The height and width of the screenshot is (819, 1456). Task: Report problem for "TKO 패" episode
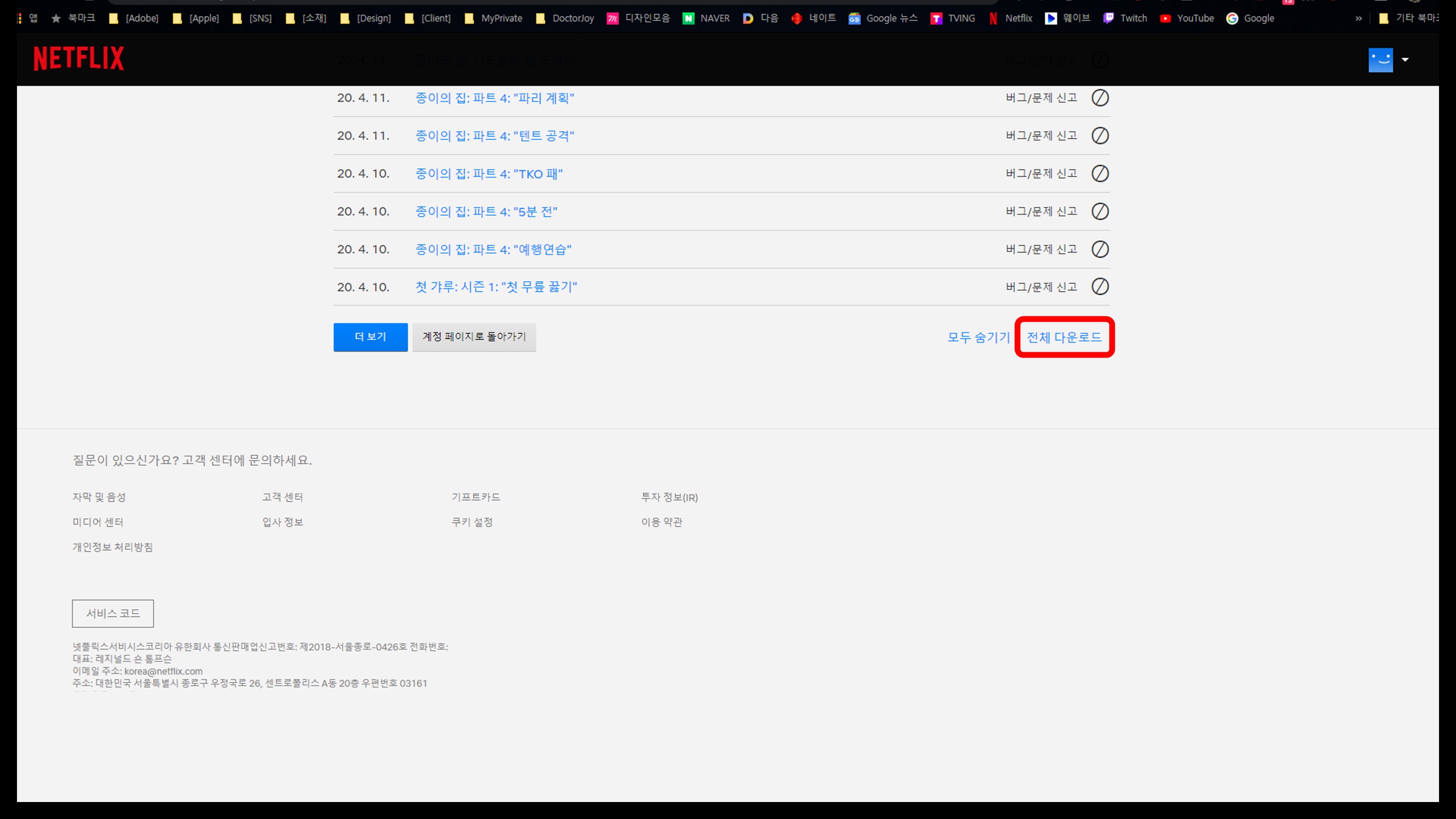coord(1041,174)
